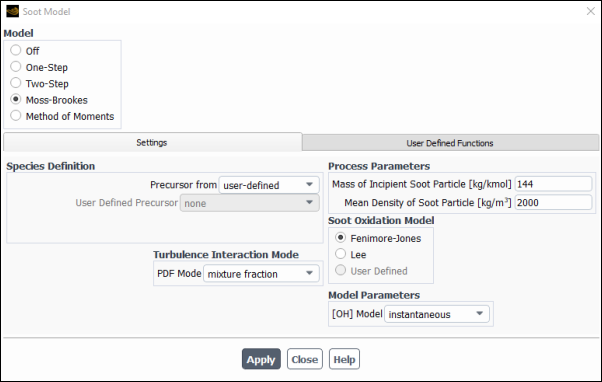
Task: Pick the Moss-Brookes model option
Action: 16,99
